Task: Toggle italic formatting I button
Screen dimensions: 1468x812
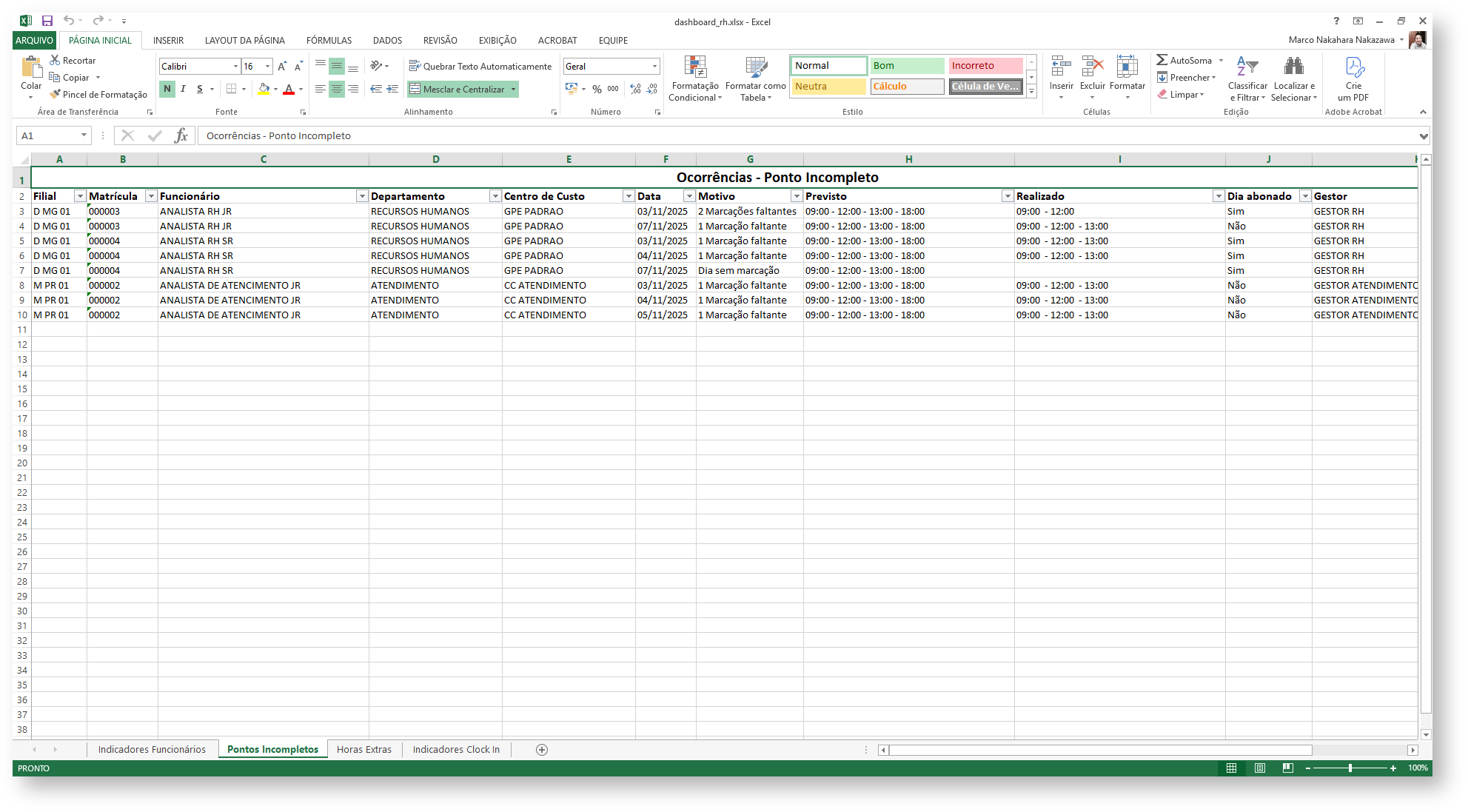Action: click(x=183, y=89)
